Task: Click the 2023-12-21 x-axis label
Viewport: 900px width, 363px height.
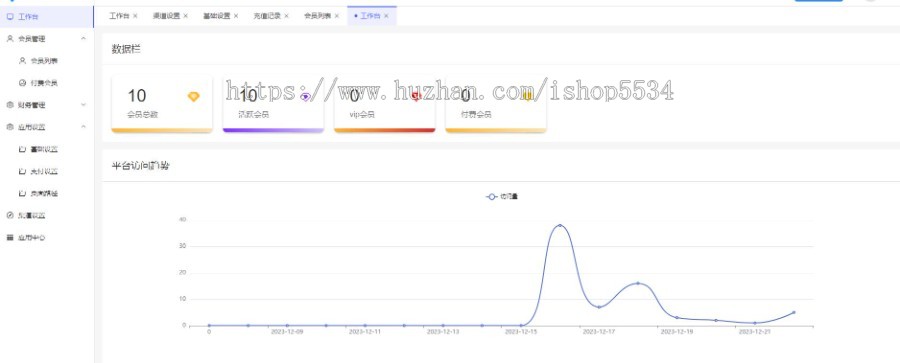Action: 754,331
